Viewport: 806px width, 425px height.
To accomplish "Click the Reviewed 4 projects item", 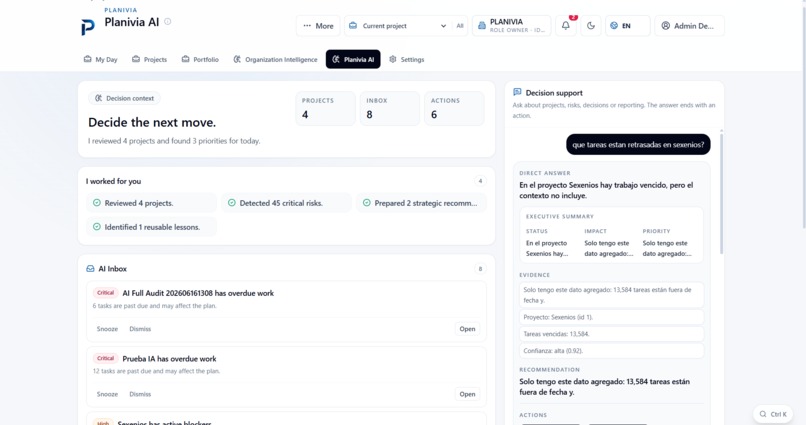I will (x=151, y=203).
